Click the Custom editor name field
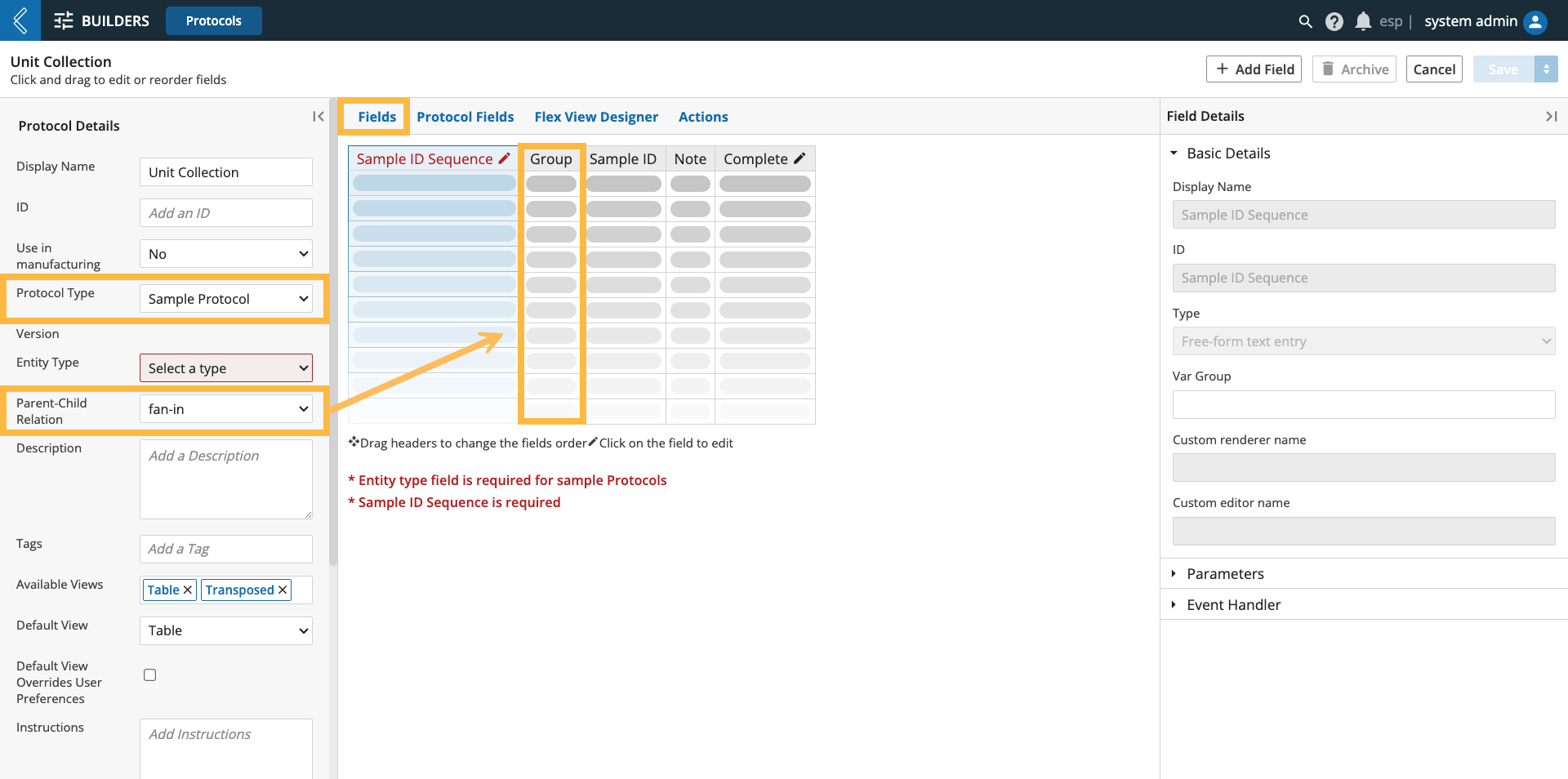Screen dimensions: 1568x779 1364,531
